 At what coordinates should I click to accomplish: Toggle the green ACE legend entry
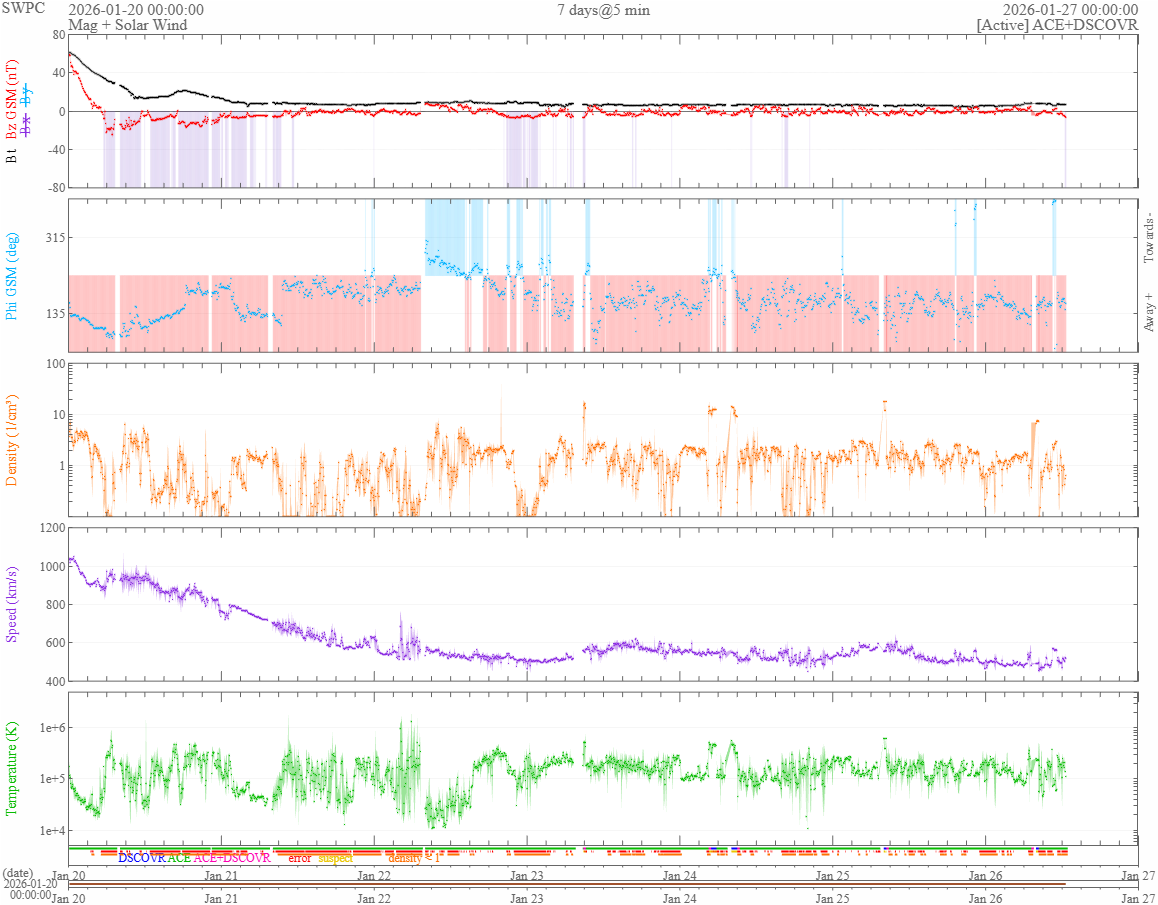pyautogui.click(x=179, y=858)
